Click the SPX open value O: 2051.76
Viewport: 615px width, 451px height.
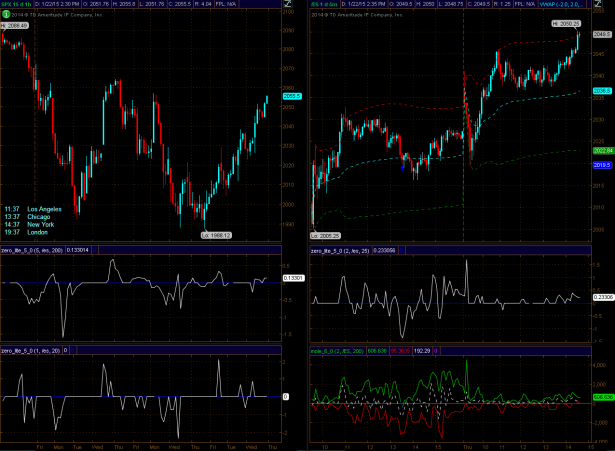pos(96,4)
